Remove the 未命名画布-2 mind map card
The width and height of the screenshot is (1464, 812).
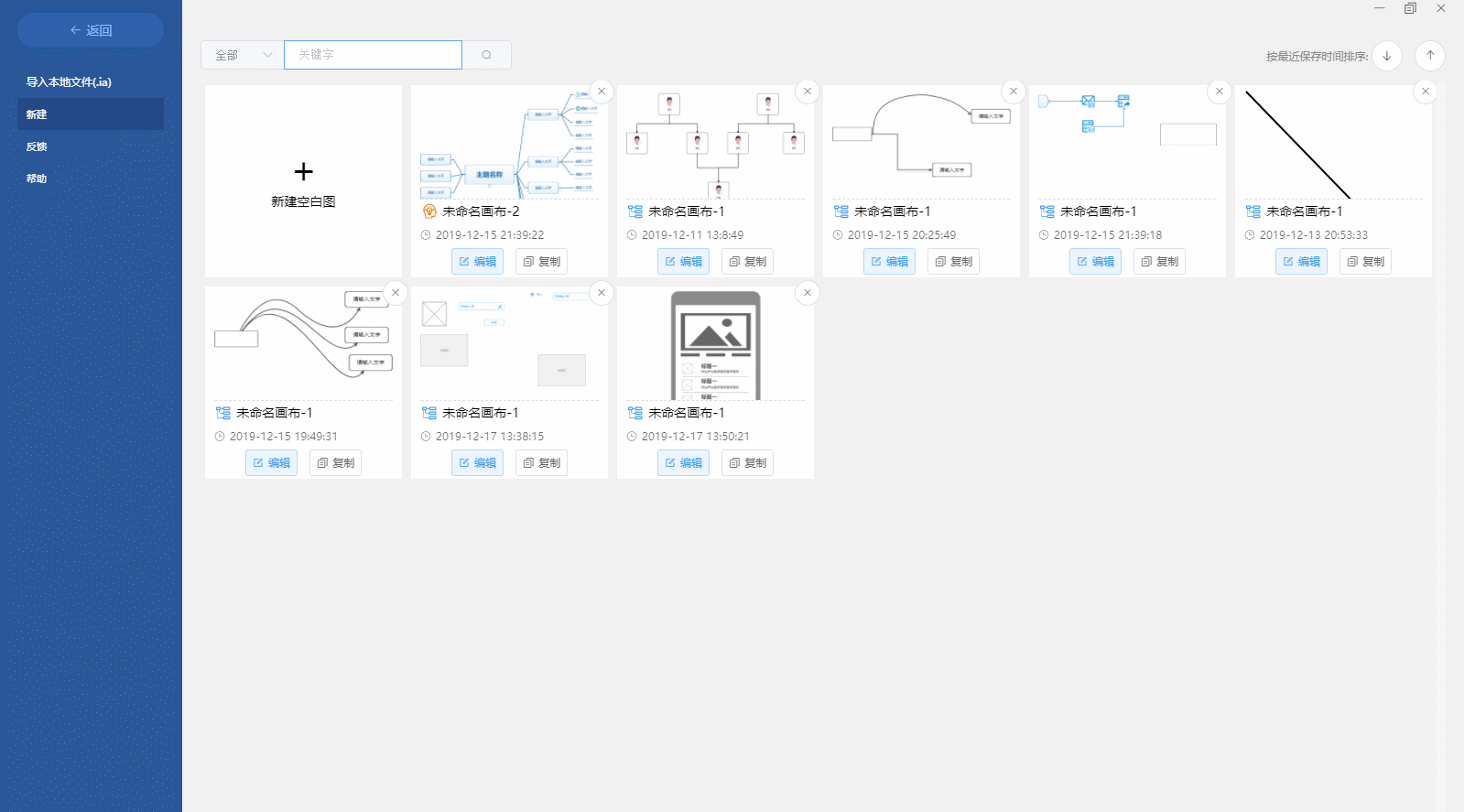click(x=602, y=92)
